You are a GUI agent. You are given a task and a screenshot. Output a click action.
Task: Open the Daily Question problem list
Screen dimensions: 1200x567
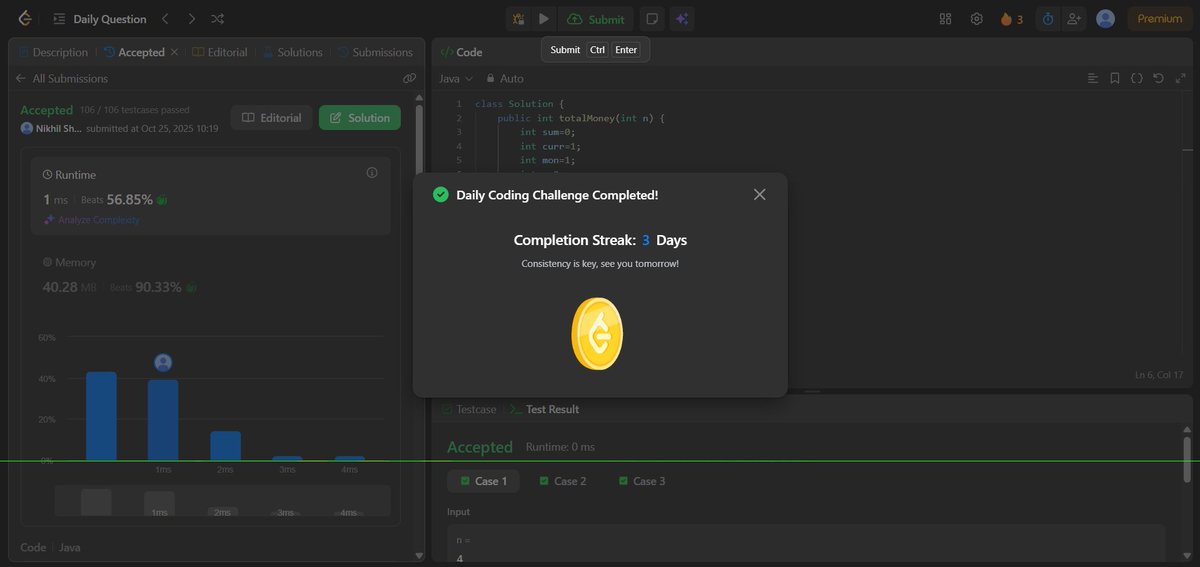pyautogui.click(x=99, y=19)
